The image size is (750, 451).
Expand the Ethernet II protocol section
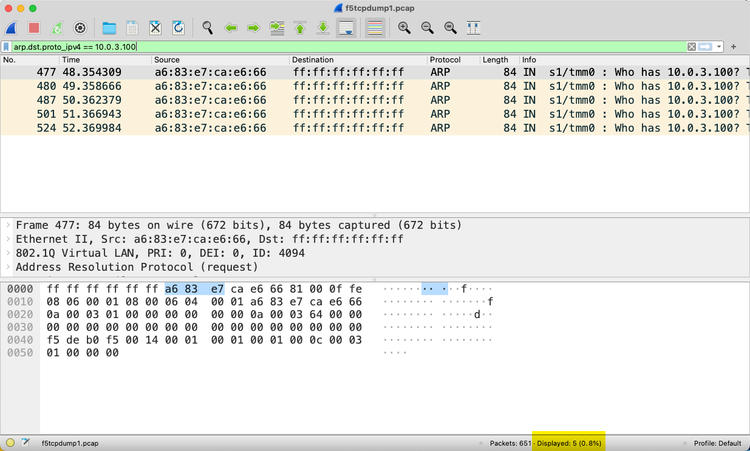click(9, 240)
